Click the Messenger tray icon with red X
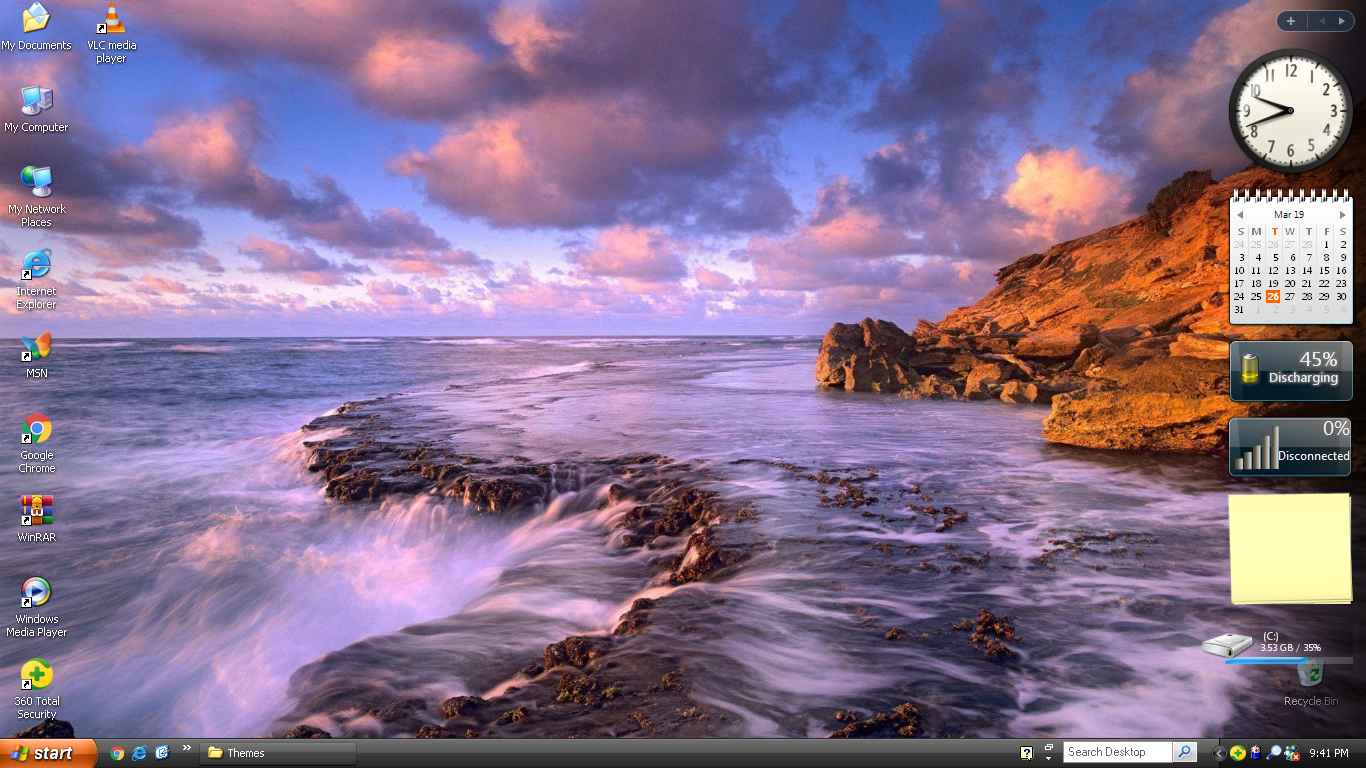The width and height of the screenshot is (1366, 768). click(1292, 753)
